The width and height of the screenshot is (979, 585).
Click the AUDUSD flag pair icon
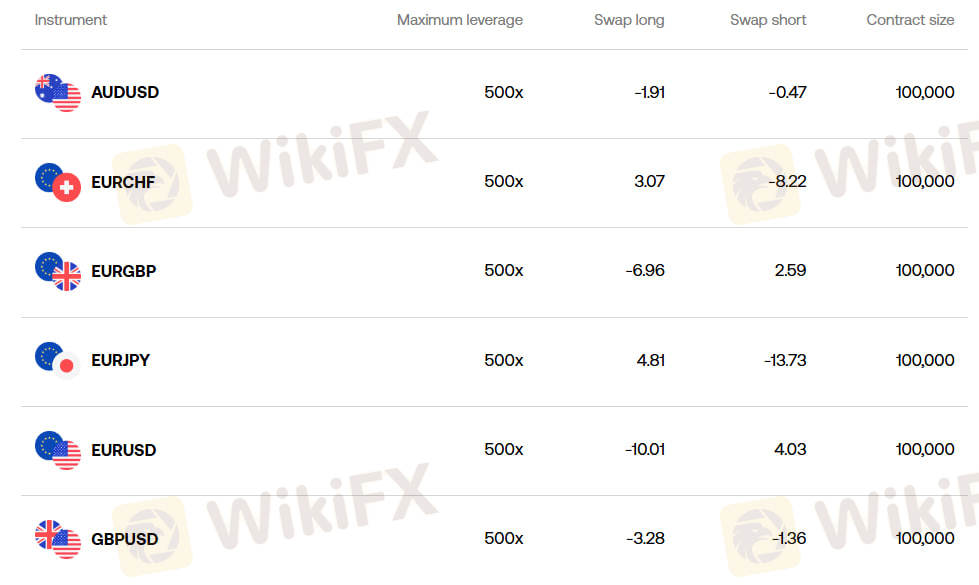[57, 93]
